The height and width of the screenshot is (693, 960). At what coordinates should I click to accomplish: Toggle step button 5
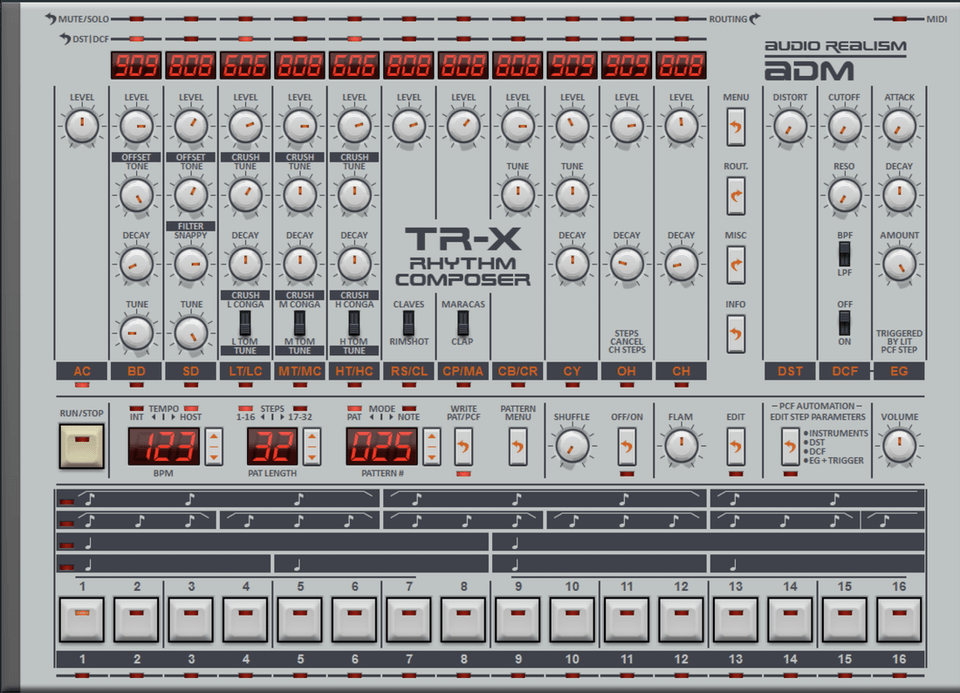click(300, 620)
